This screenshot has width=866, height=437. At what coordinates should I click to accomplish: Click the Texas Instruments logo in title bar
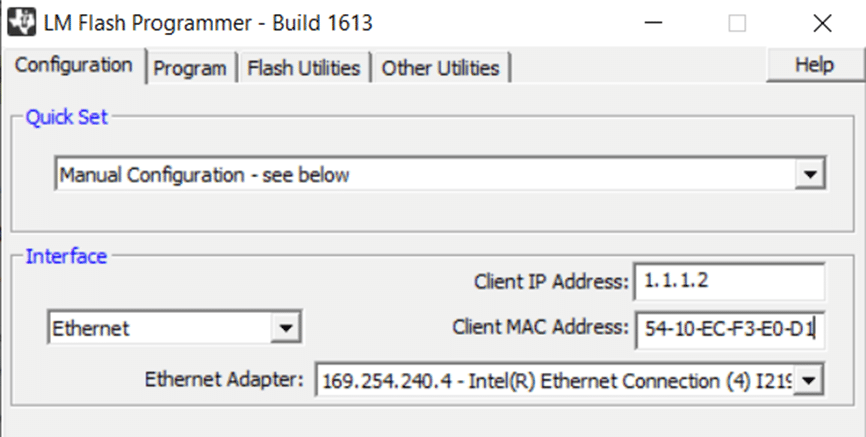click(22, 23)
